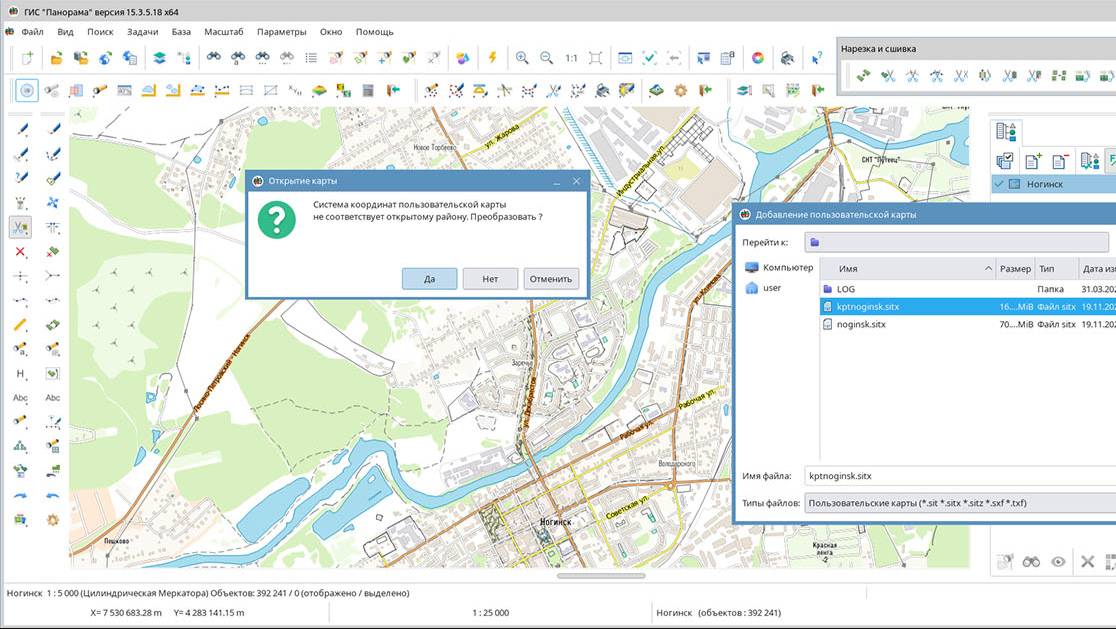Click the yellow lightning bolt icon
Viewport: 1116px width, 629px height.
click(492, 58)
